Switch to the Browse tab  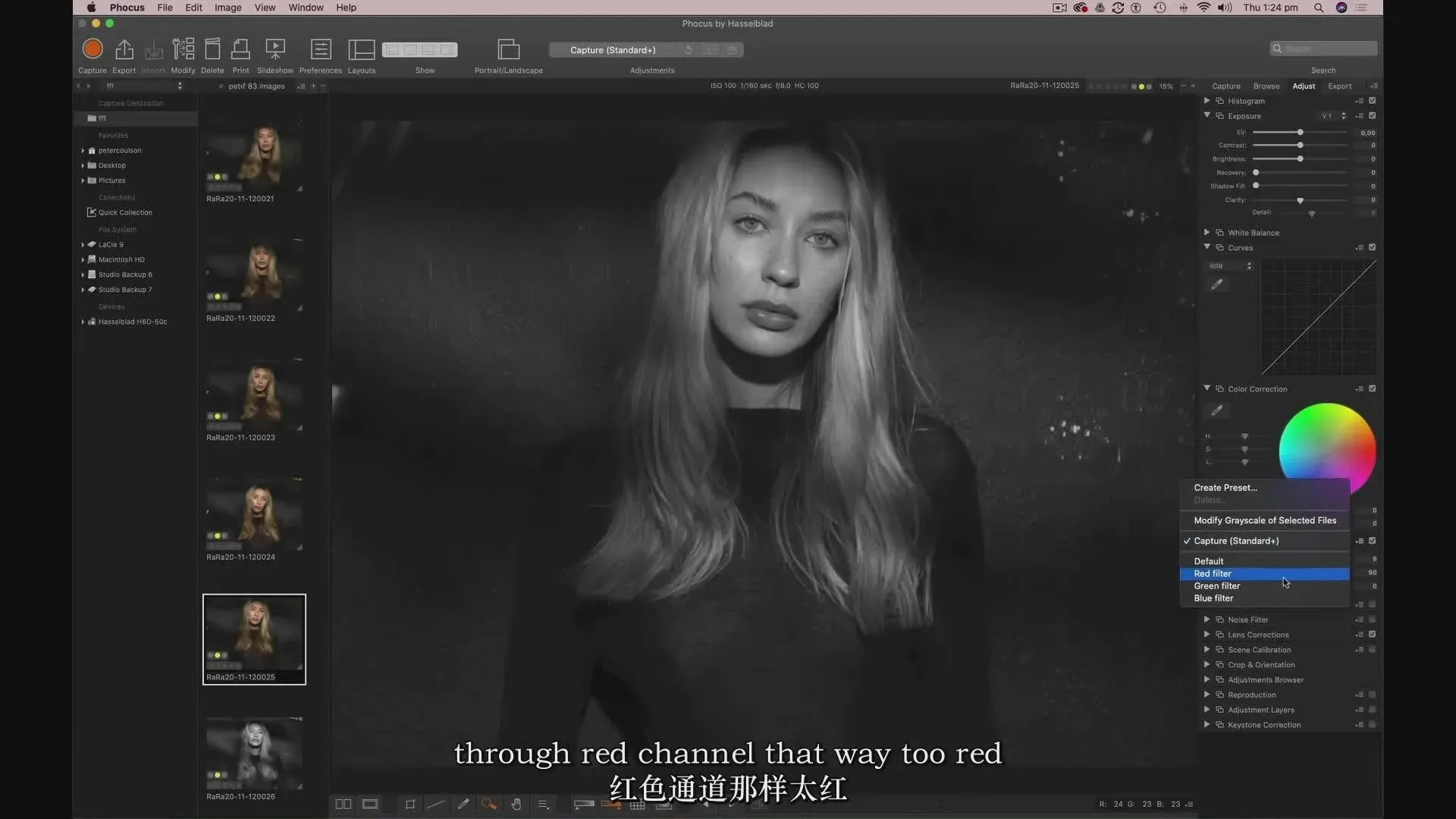(x=1266, y=86)
